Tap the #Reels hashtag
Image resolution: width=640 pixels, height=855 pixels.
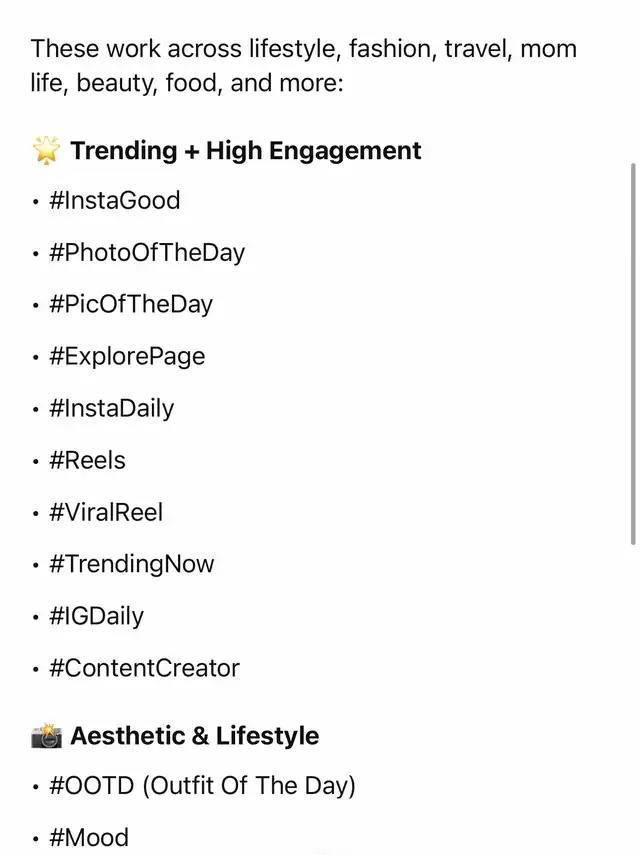(x=87, y=460)
